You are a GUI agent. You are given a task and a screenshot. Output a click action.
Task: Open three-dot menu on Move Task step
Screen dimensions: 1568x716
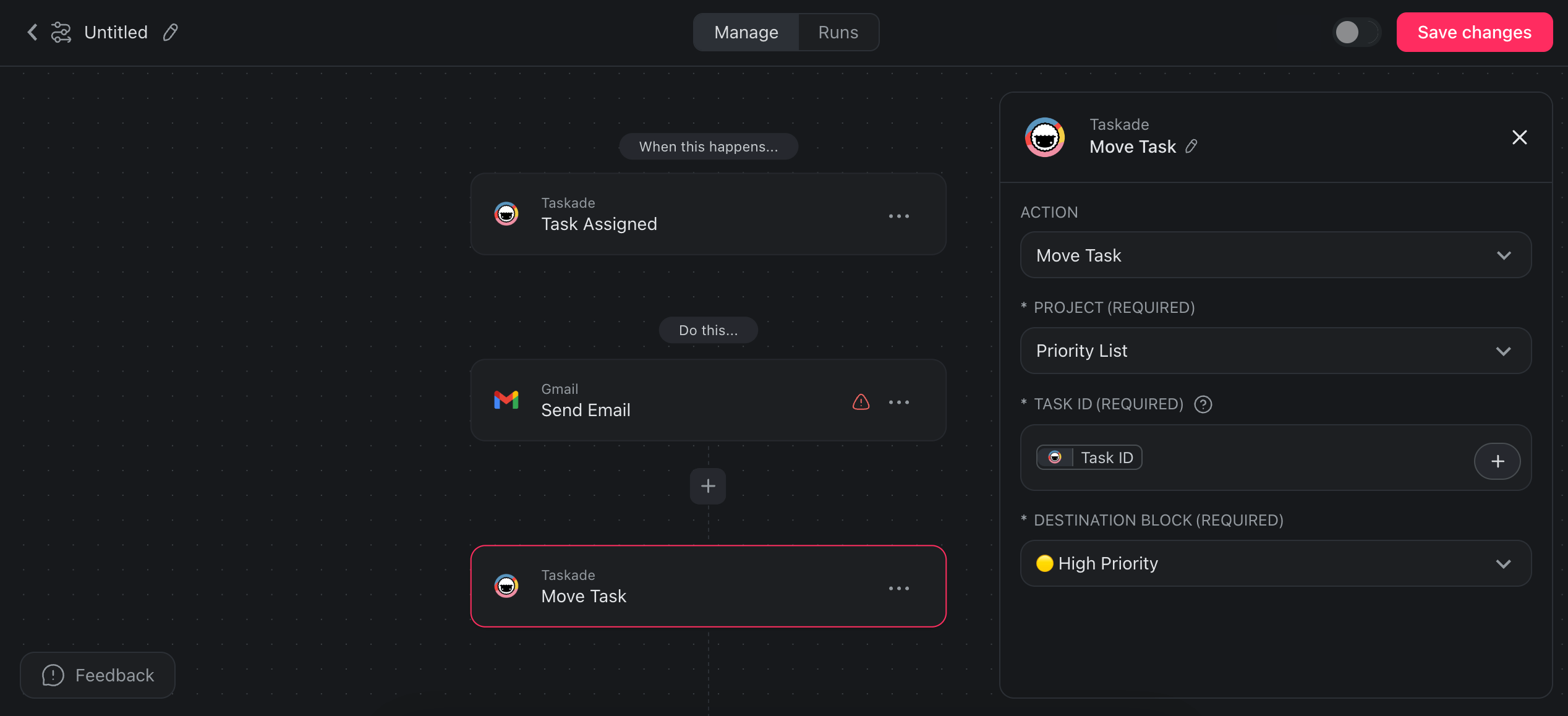[x=898, y=588]
